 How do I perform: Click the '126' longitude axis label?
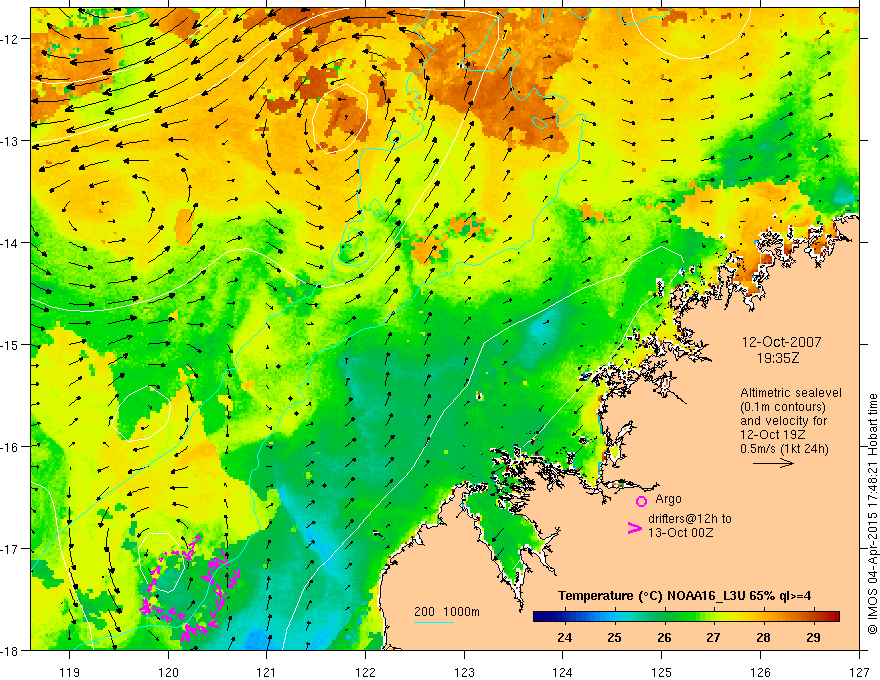click(x=760, y=672)
